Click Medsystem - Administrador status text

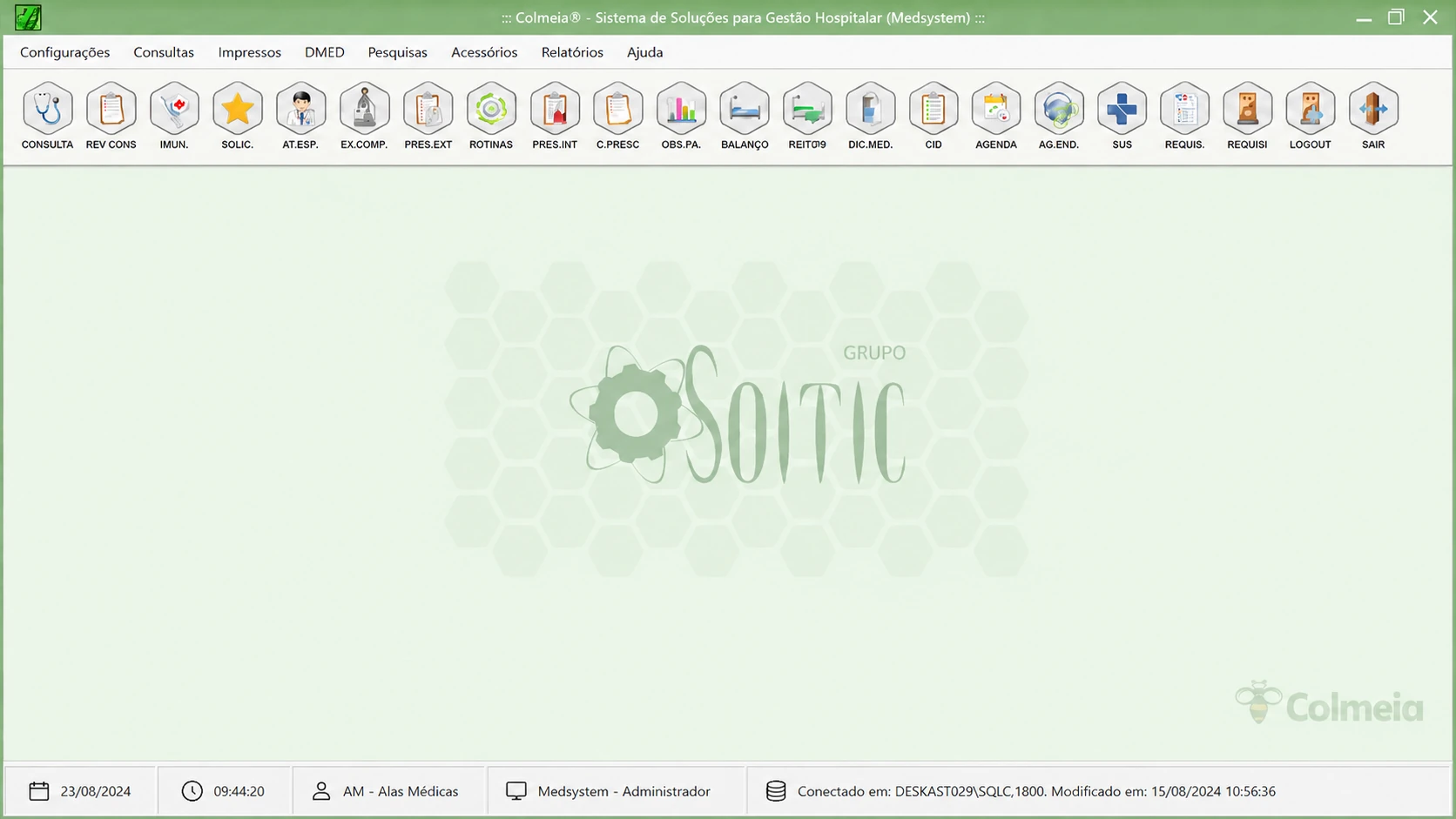(624, 791)
